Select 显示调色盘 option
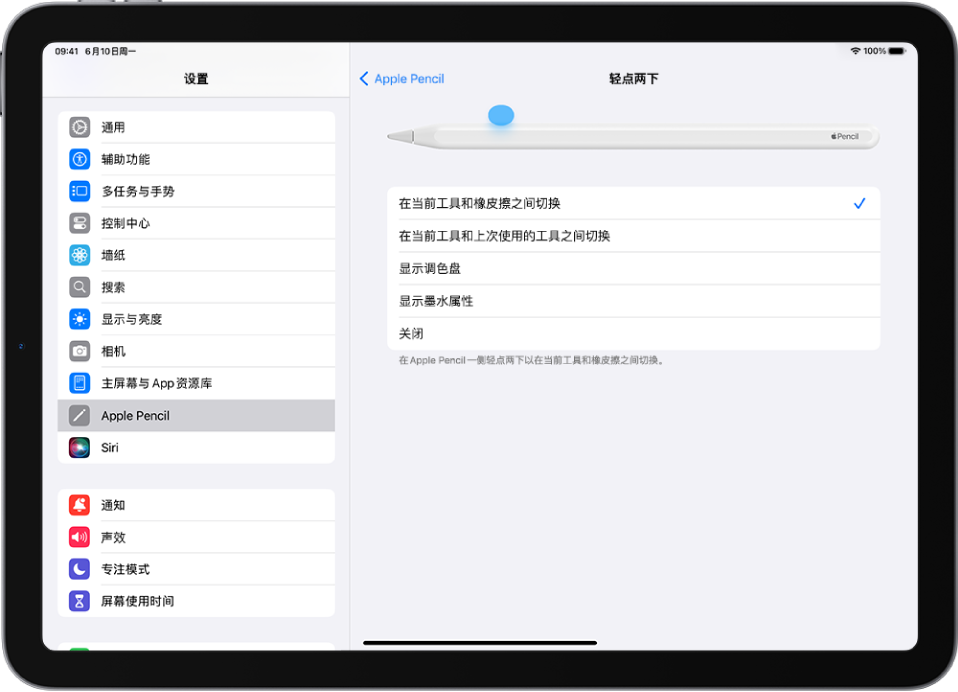Screen dimensions: 958x692 [634, 268]
